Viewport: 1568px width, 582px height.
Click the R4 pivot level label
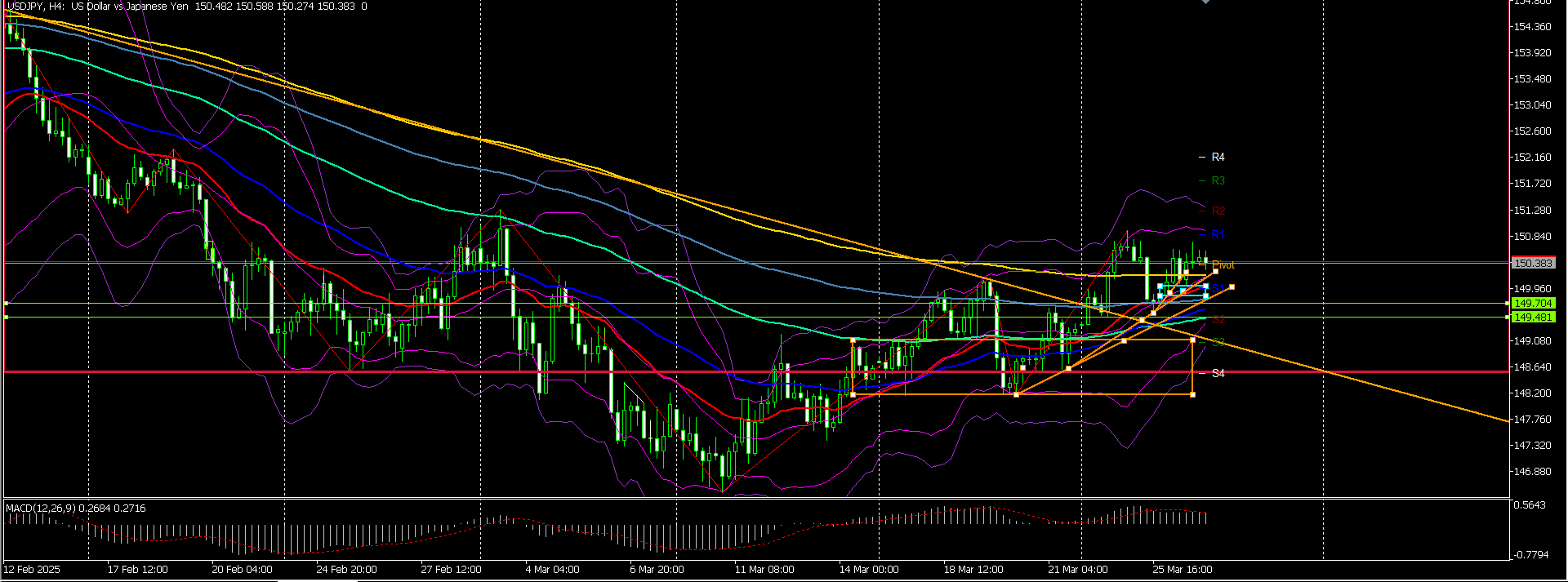tap(1218, 157)
